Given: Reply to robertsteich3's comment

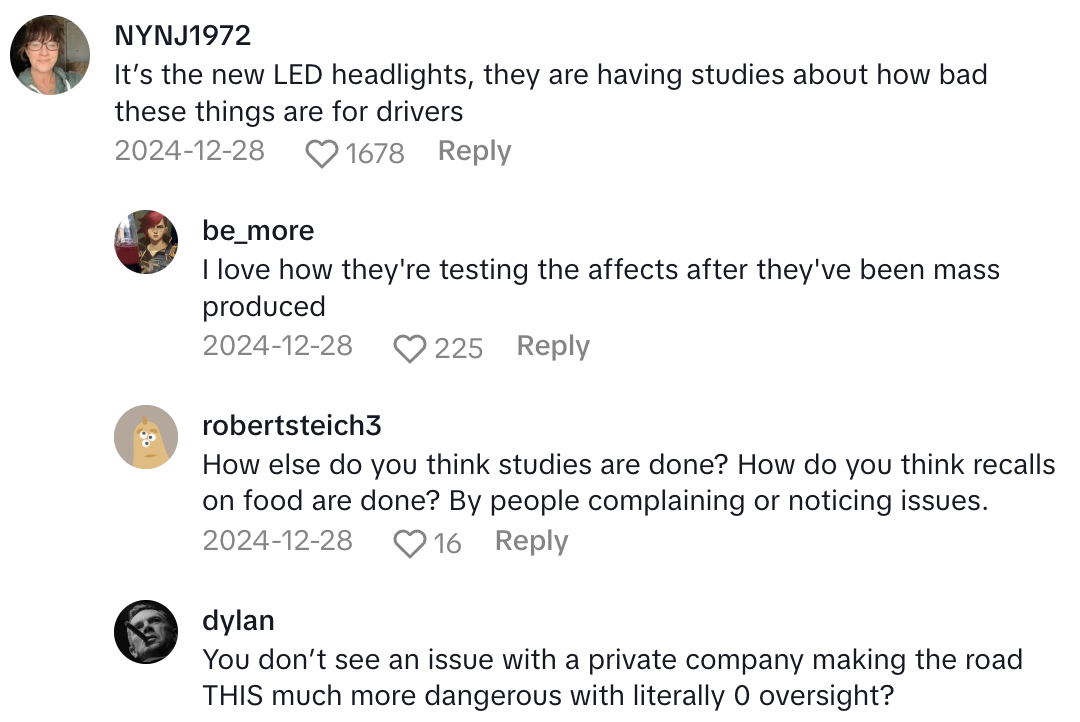Looking at the screenshot, I should [531, 542].
